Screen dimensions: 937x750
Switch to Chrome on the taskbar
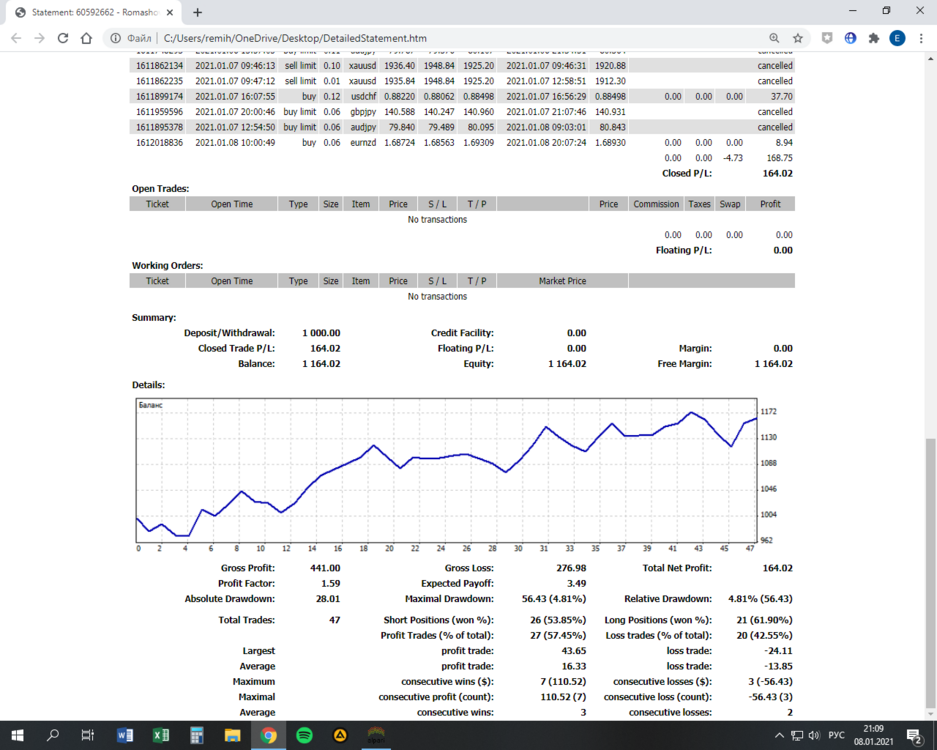point(268,735)
